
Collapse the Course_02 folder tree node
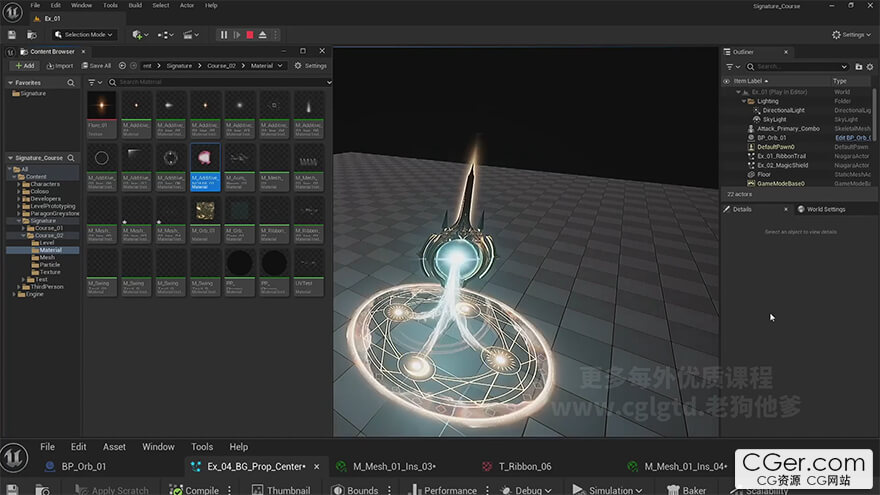point(26,236)
